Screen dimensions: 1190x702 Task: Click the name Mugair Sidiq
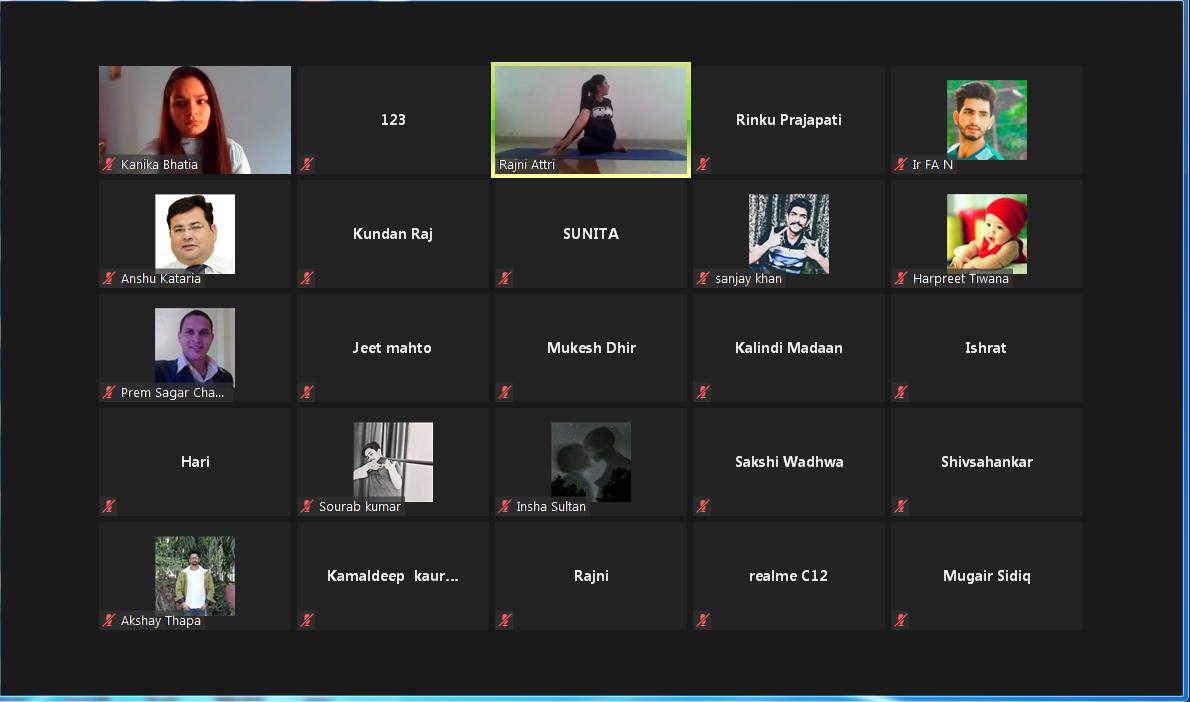pyautogui.click(x=987, y=576)
